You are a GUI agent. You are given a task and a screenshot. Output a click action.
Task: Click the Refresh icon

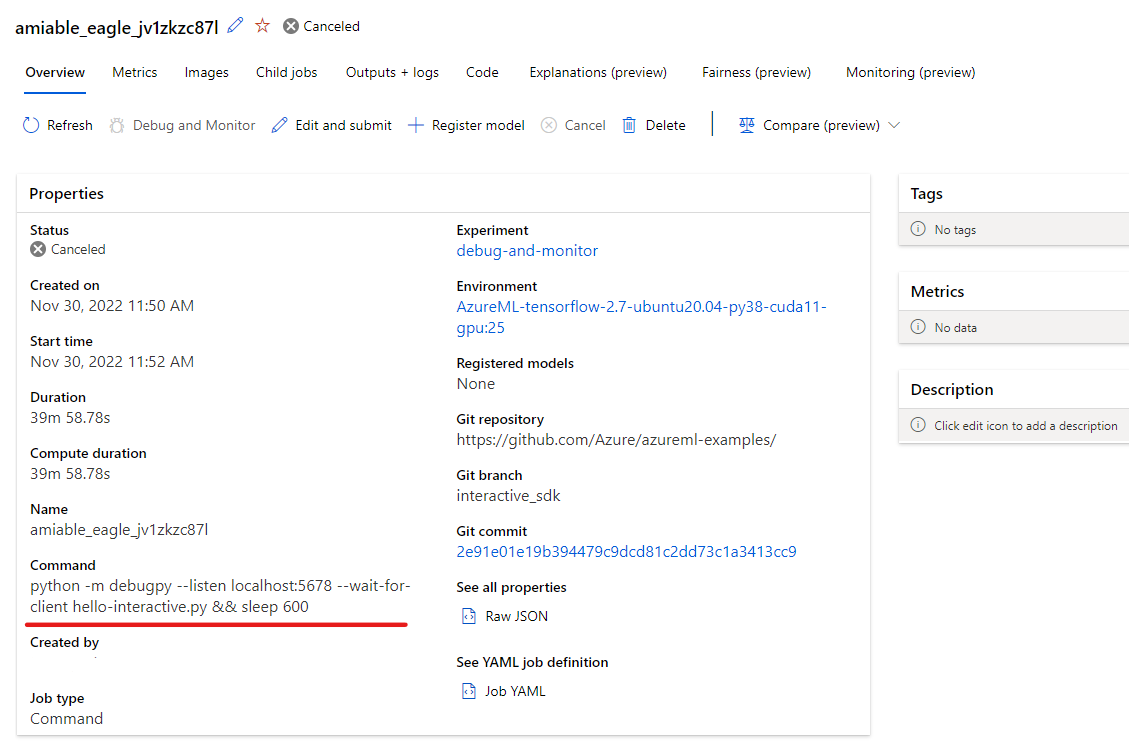(x=31, y=125)
